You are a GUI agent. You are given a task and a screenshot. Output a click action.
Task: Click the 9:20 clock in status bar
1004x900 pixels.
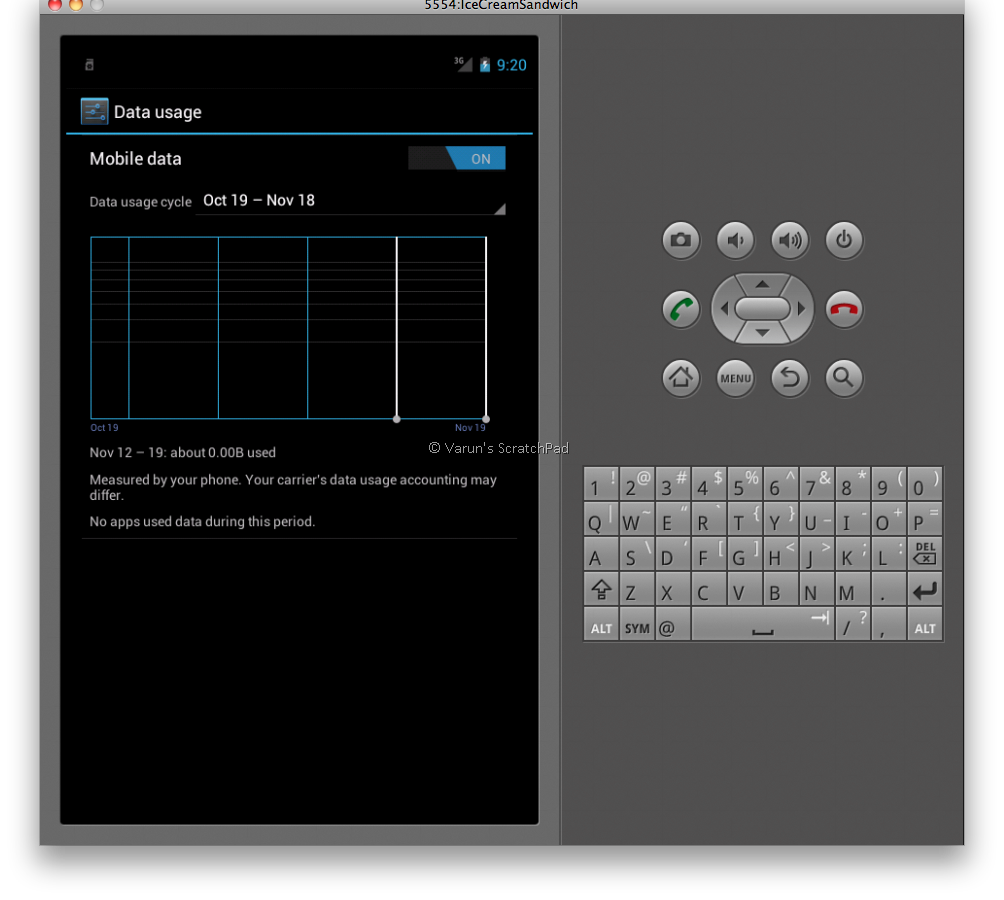tap(512, 65)
